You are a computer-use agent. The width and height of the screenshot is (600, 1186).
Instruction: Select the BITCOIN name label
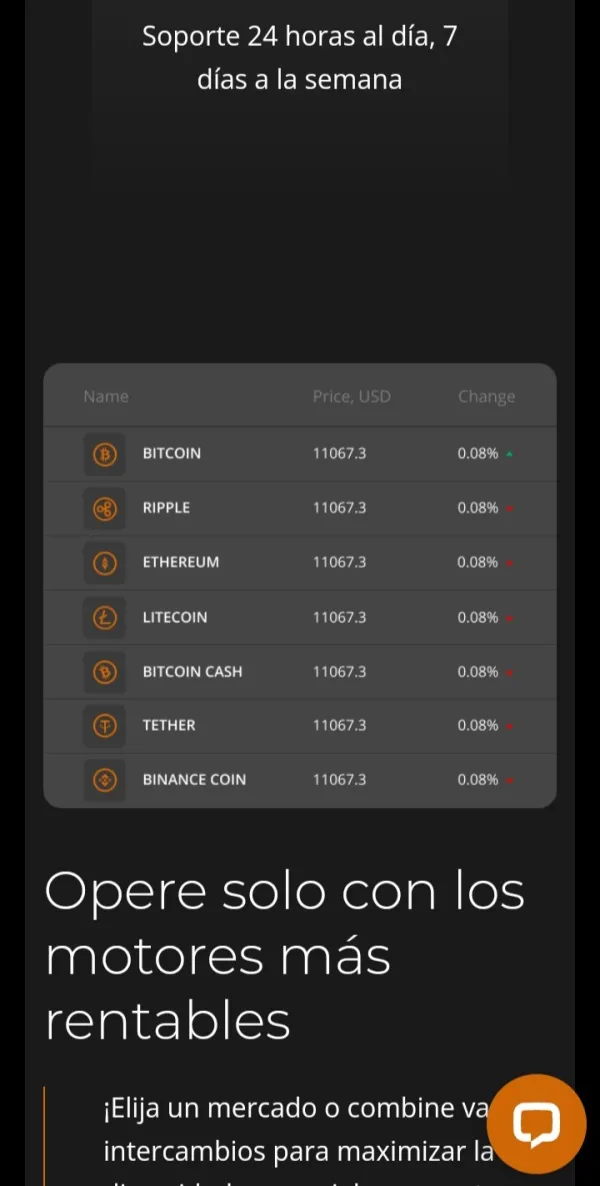tap(172, 454)
